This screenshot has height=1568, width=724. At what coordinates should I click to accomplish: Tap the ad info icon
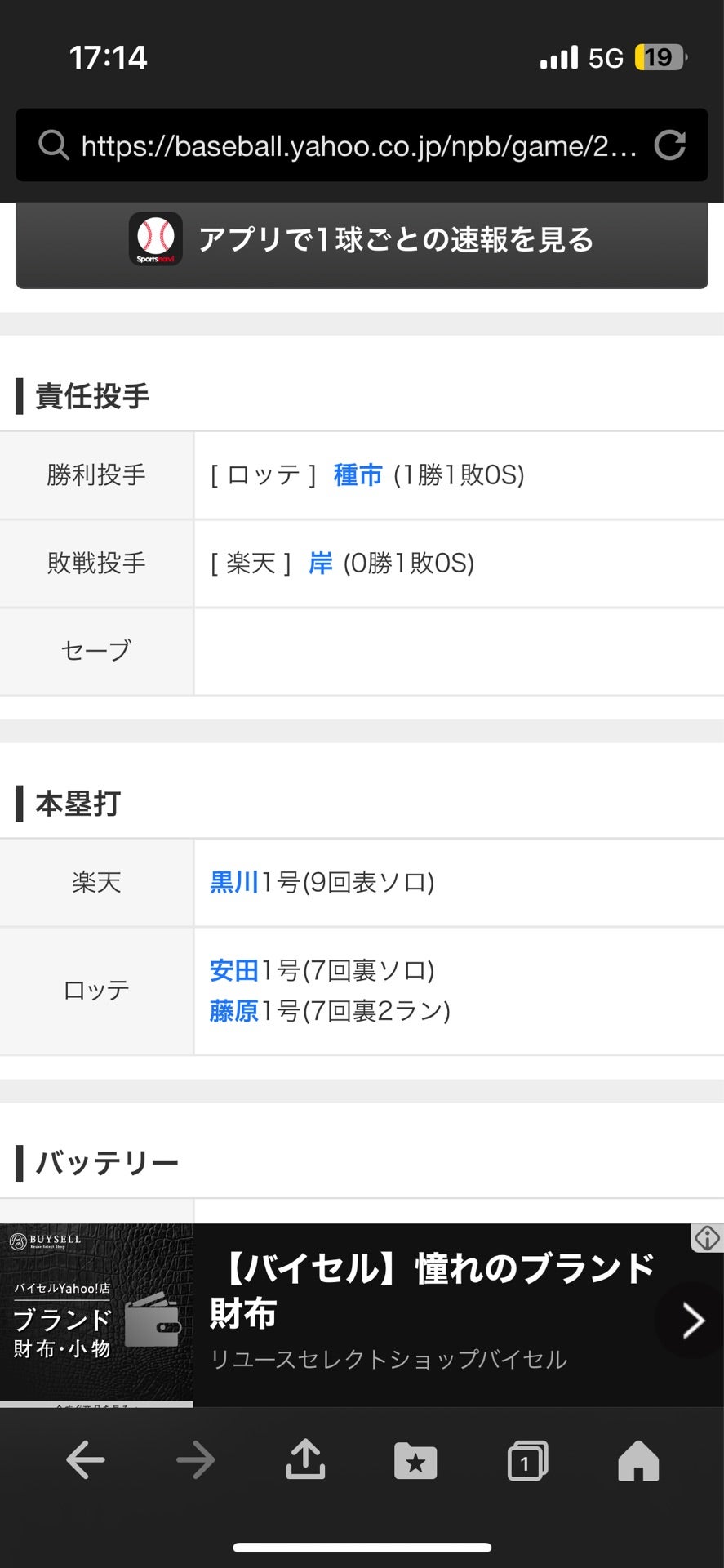point(707,1238)
